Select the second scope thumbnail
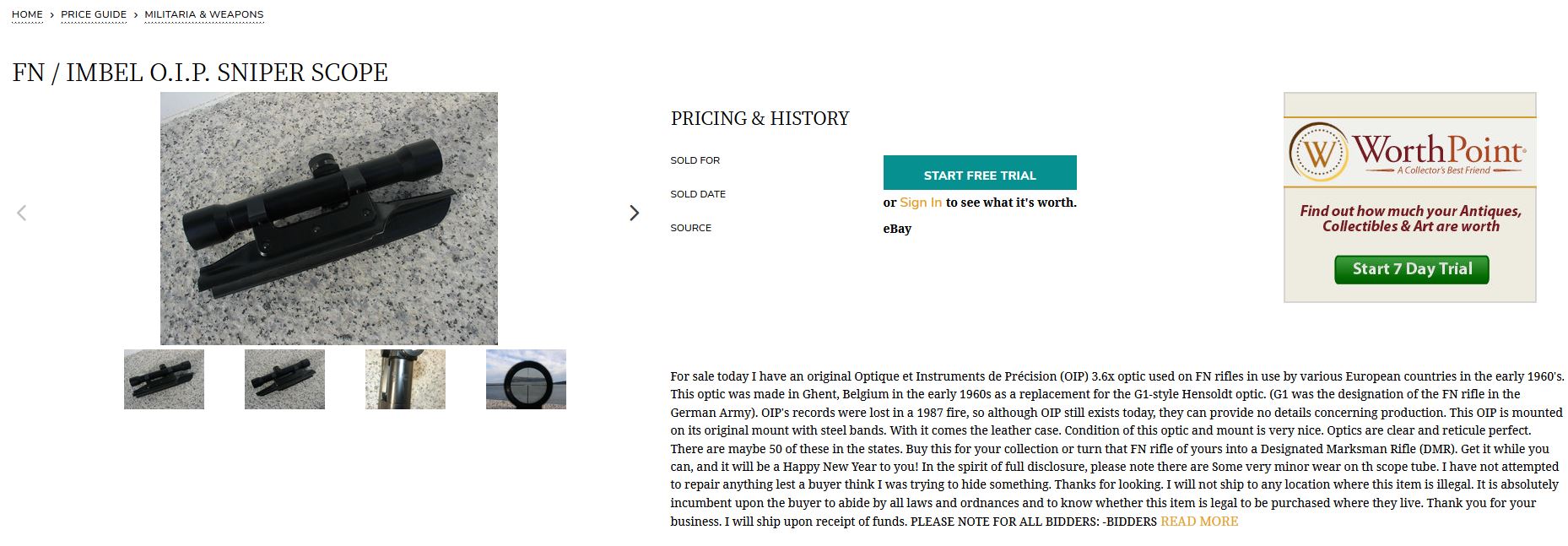The image size is (1568, 546). tap(284, 380)
